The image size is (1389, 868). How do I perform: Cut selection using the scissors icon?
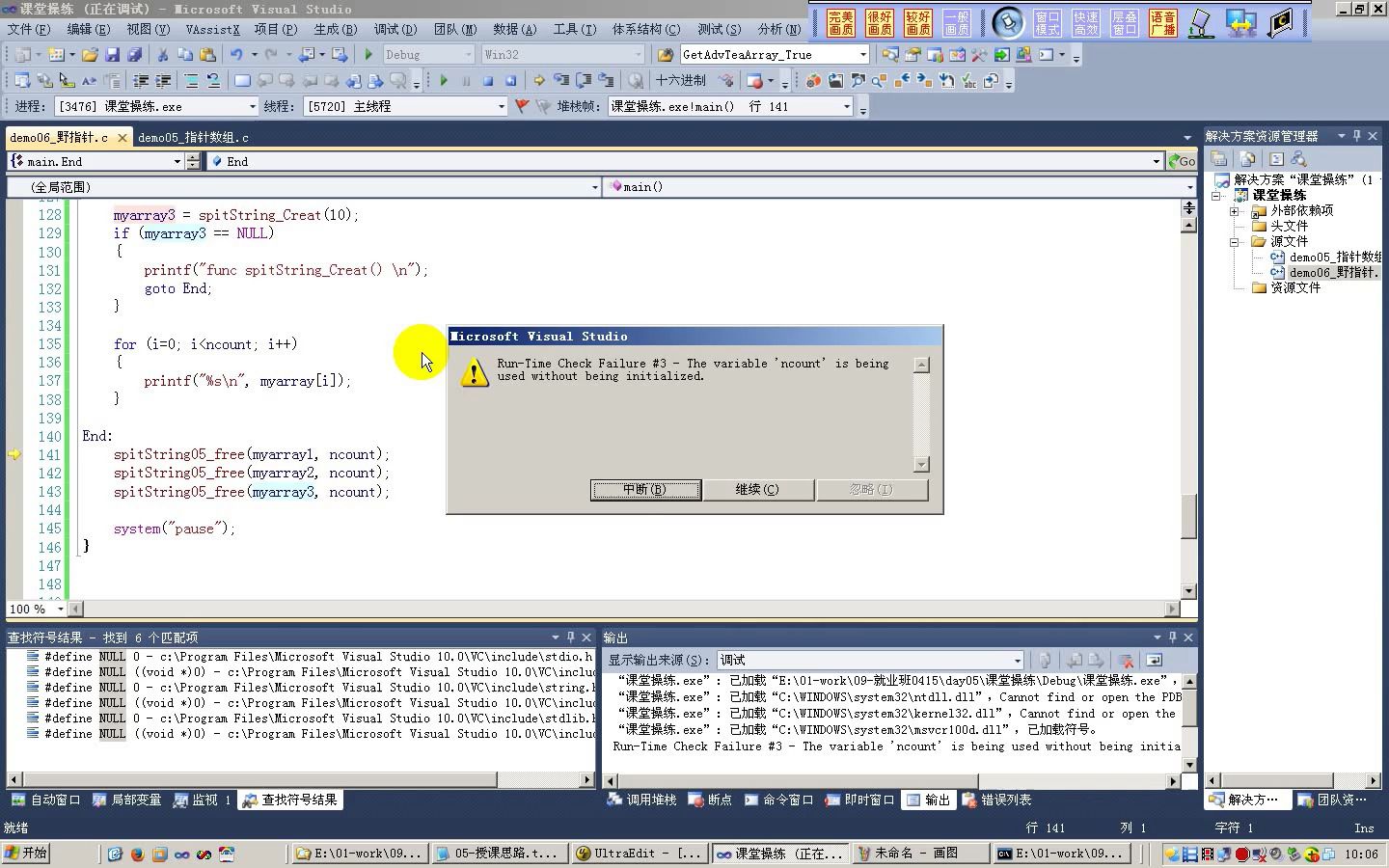163,55
